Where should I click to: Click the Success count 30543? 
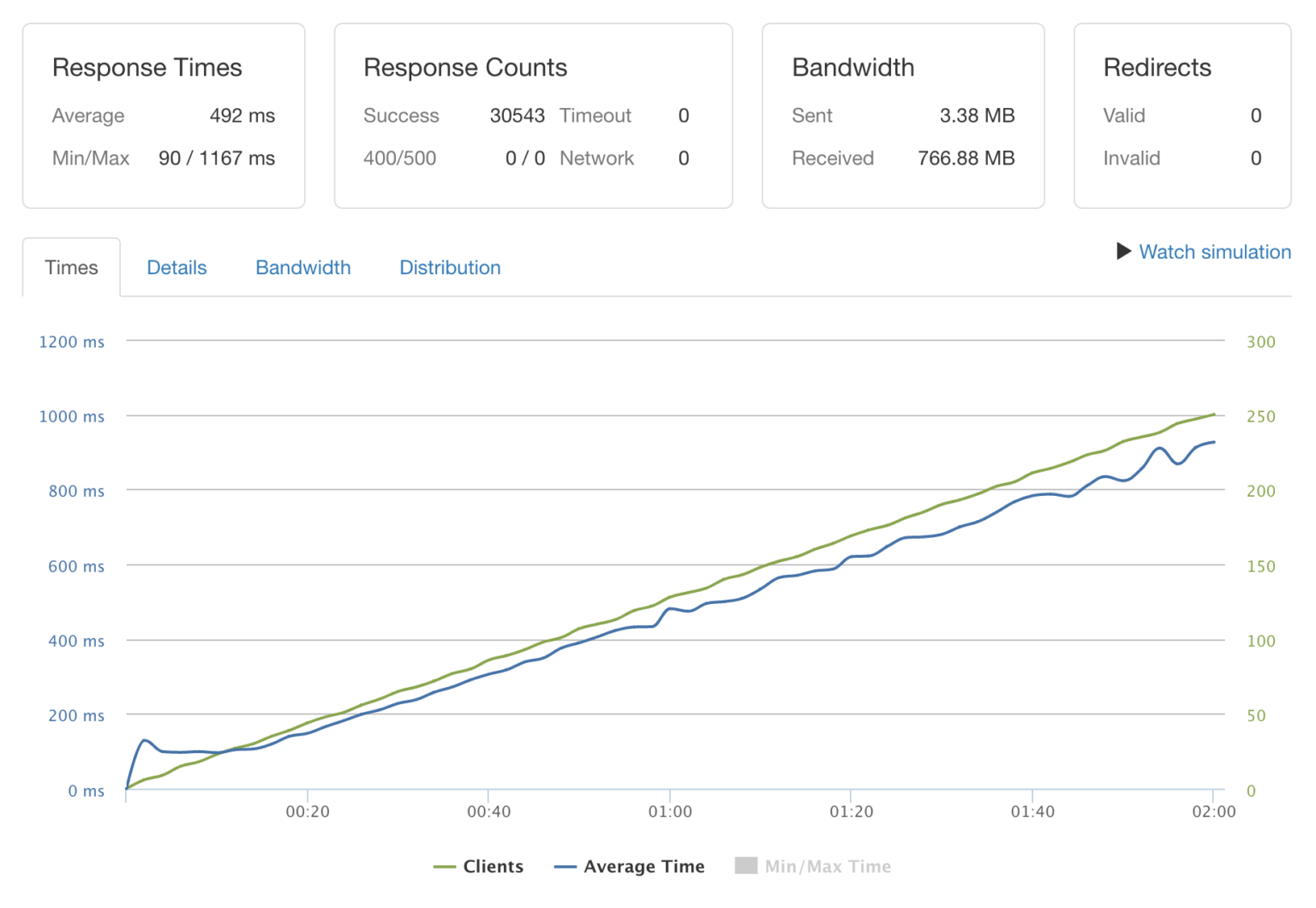pyautogui.click(x=517, y=116)
